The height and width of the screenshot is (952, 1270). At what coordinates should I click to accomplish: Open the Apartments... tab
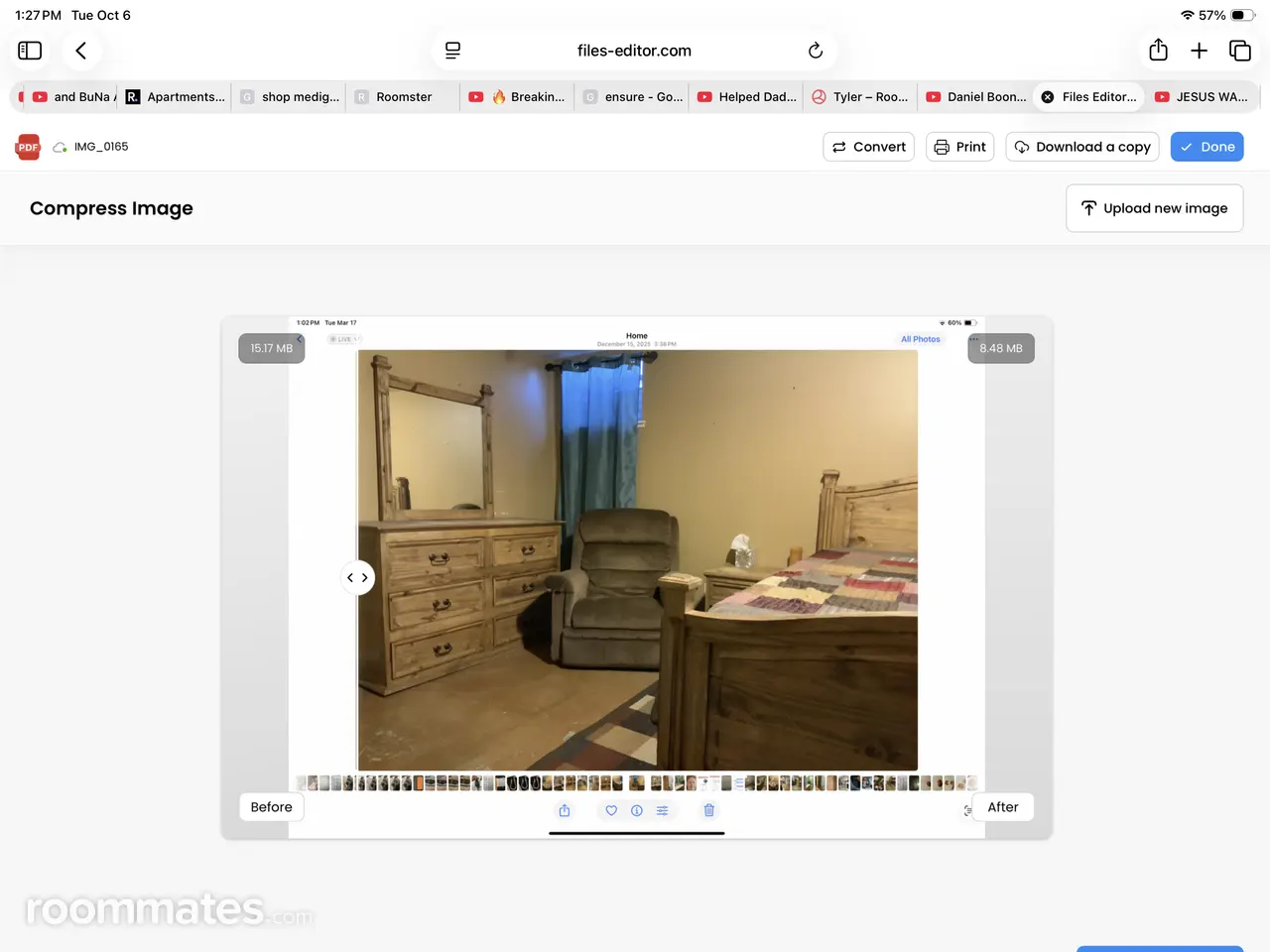point(176,97)
